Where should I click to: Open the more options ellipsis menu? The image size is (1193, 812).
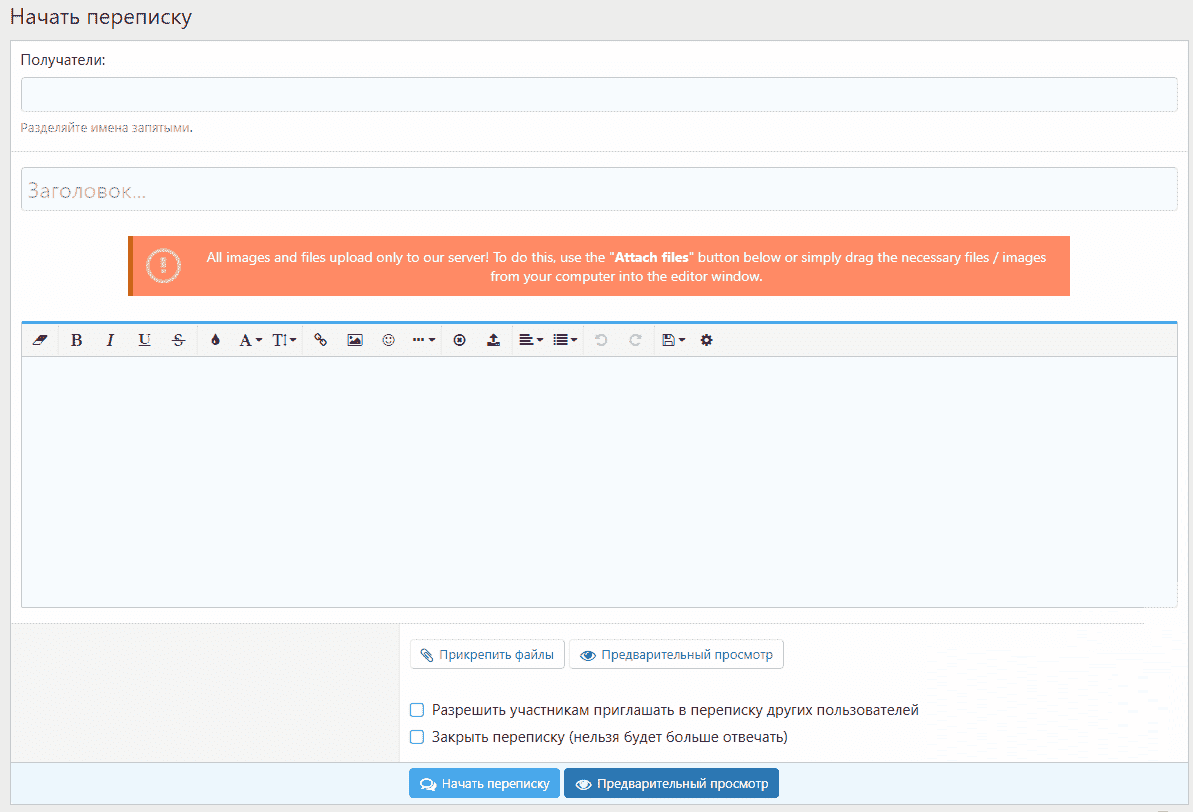pyautogui.click(x=424, y=340)
